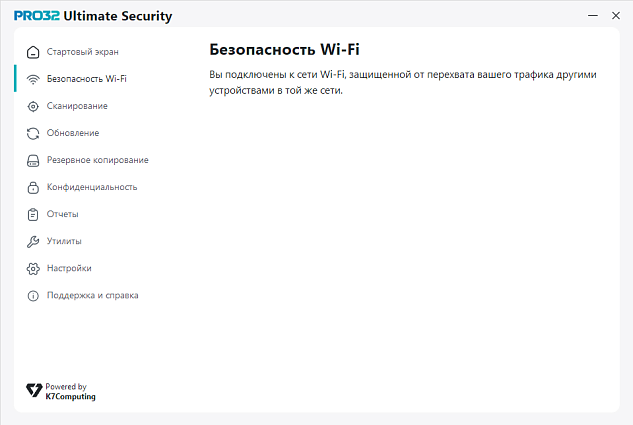Click the Безопасность Wi-Fi page heading
633x425 pixels.
[x=284, y=50]
